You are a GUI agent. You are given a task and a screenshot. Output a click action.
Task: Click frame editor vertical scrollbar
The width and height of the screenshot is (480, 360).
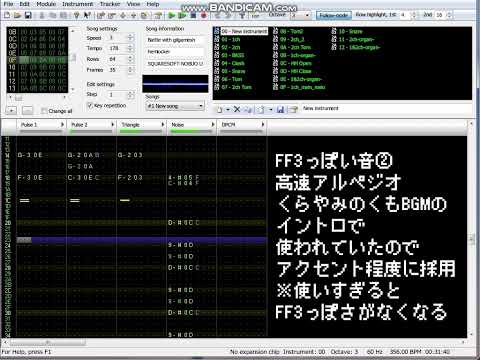point(73,60)
